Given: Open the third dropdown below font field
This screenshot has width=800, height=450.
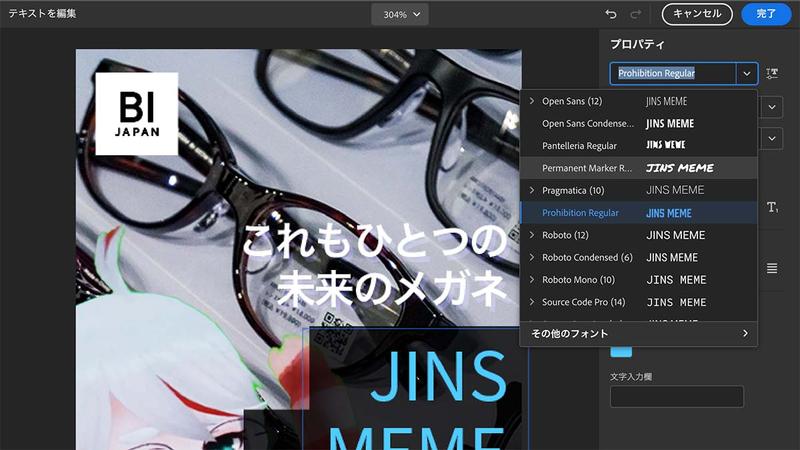Looking at the screenshot, I should pos(772,138).
